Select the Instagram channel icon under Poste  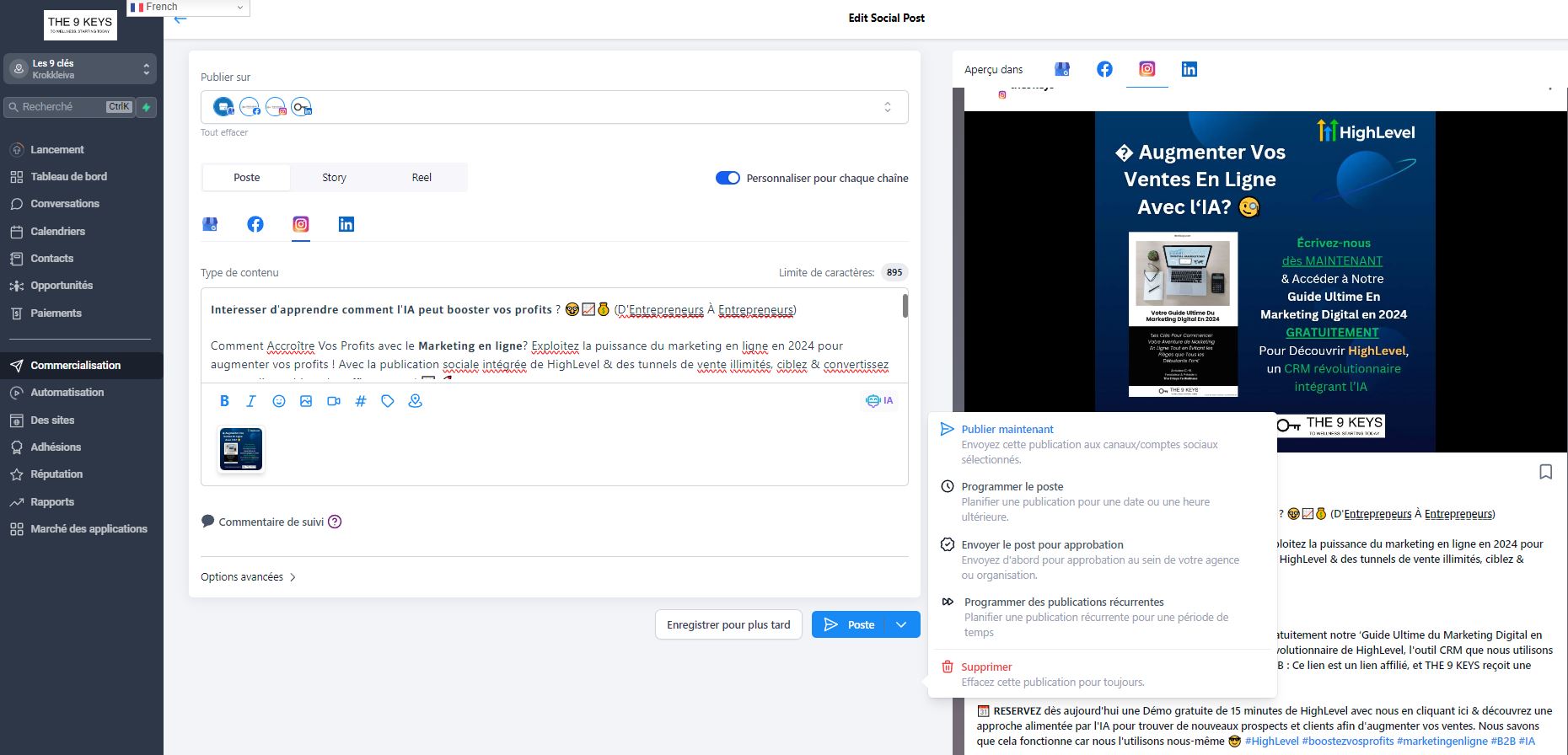point(301,224)
